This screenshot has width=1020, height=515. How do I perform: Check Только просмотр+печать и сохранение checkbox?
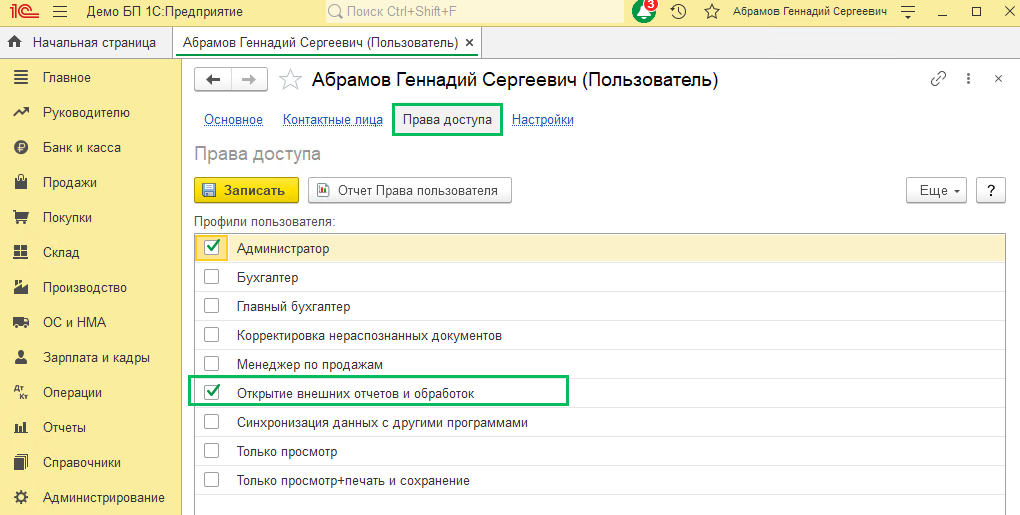[x=211, y=480]
